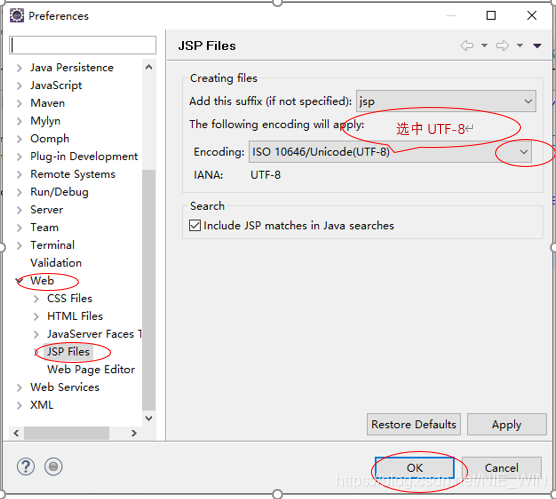Expand the Maven tree node
Screen dimensions: 556x499
tap(20, 103)
